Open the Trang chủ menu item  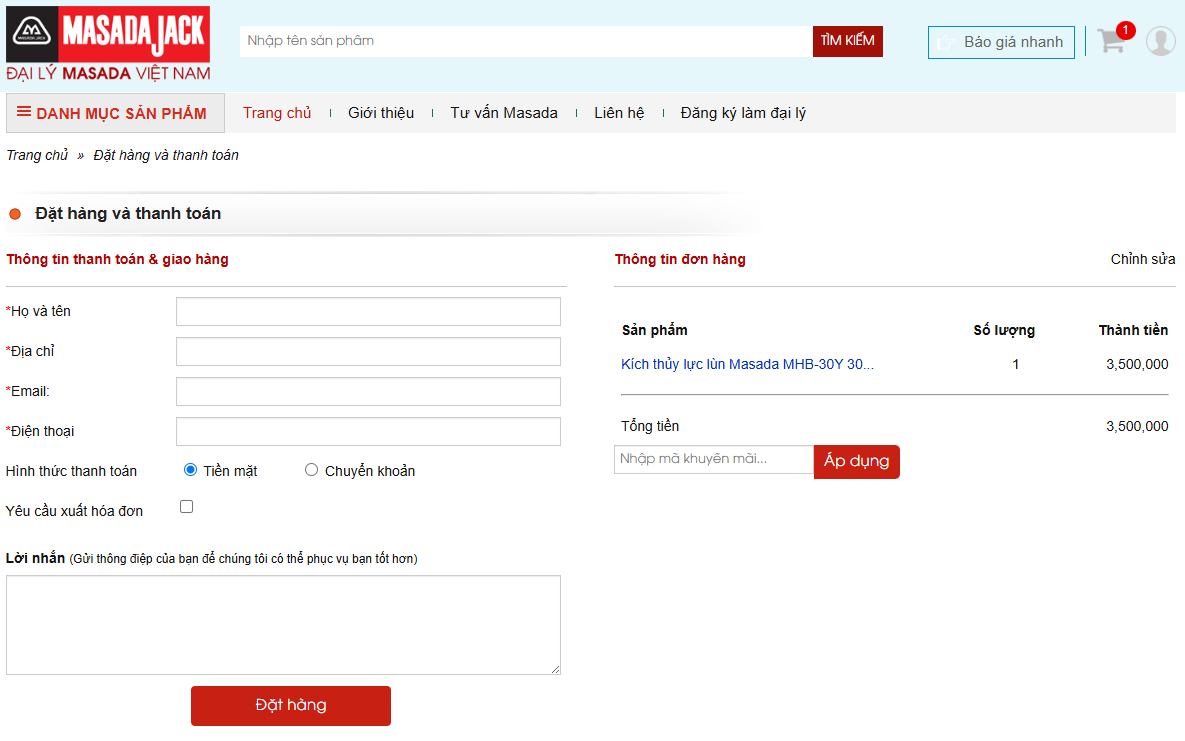pyautogui.click(x=277, y=113)
